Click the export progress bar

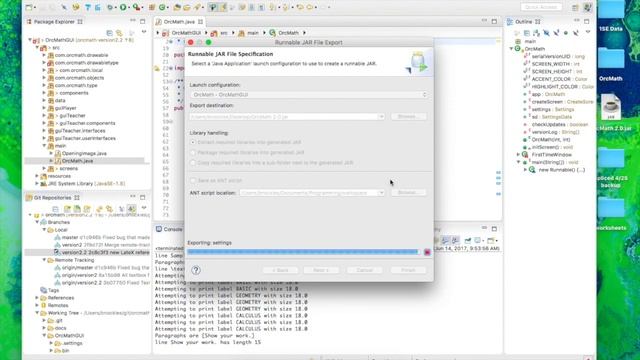[x=303, y=252]
